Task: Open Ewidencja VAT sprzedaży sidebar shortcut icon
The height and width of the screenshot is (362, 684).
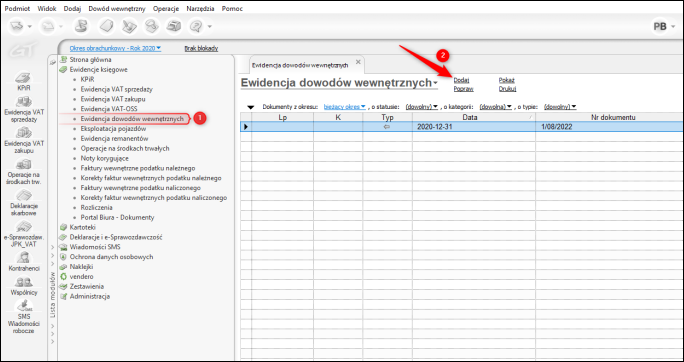Action: [x=23, y=101]
